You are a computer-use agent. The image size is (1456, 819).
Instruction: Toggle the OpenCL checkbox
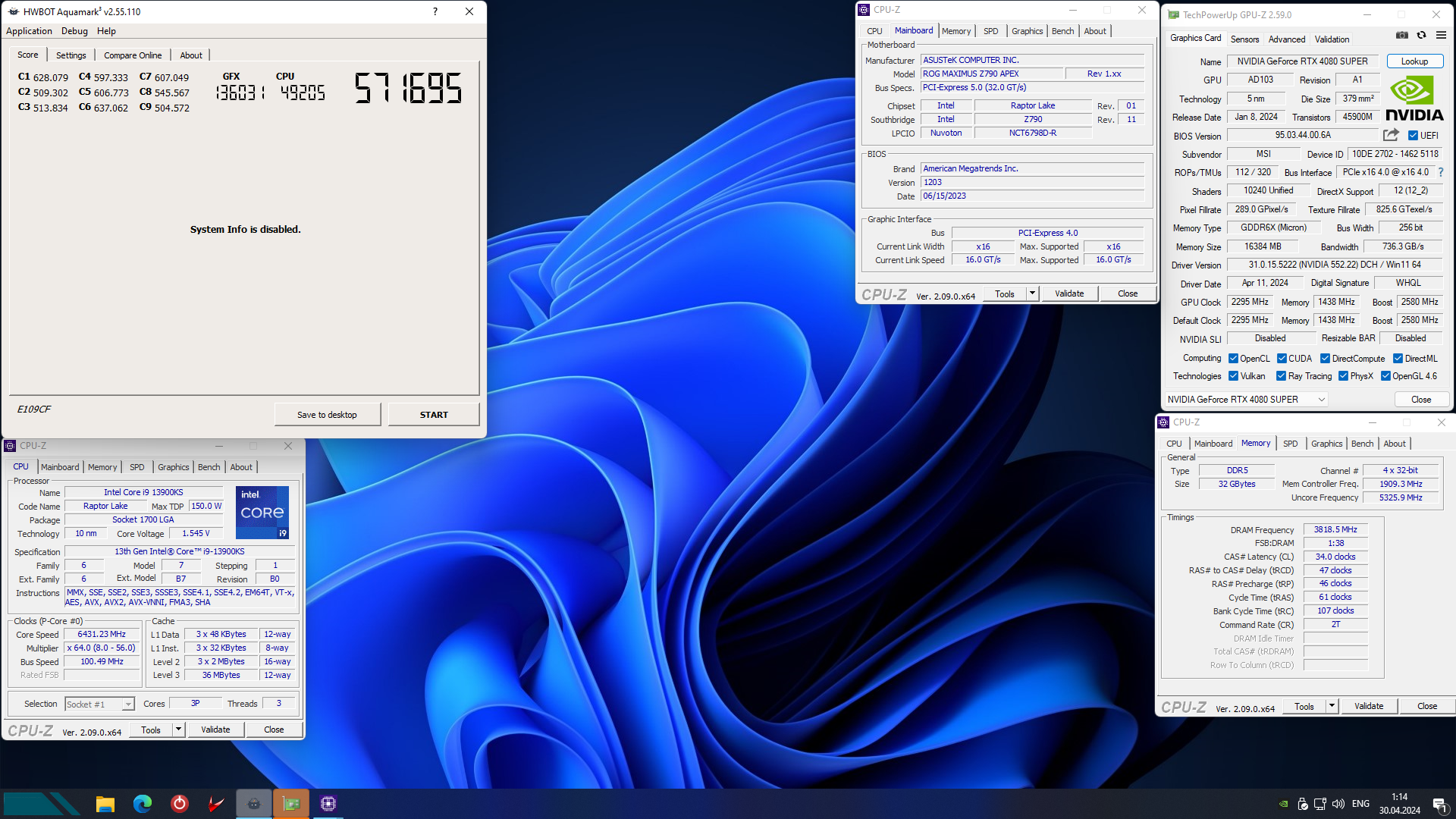(1233, 359)
